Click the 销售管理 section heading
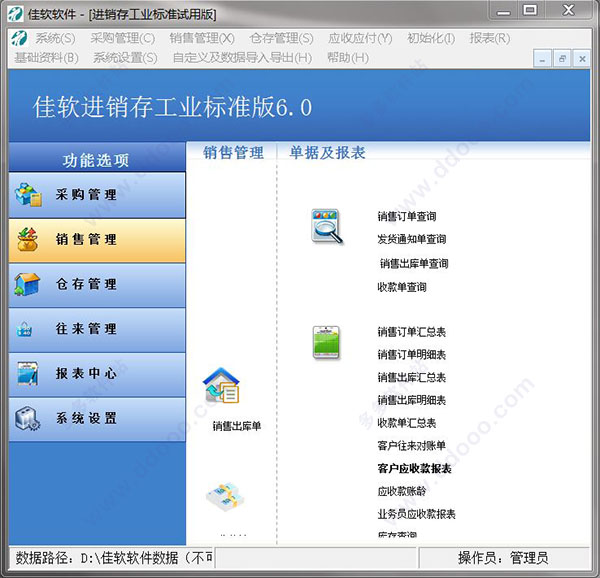The height and width of the screenshot is (578, 600). (233, 153)
